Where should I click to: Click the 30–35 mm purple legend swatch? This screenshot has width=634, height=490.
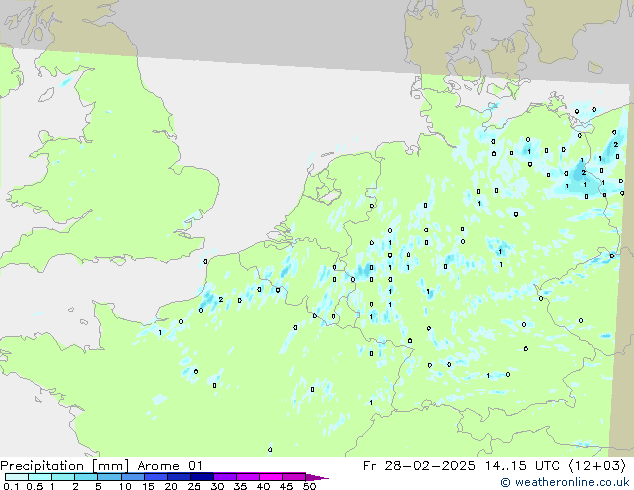pyautogui.click(x=224, y=477)
